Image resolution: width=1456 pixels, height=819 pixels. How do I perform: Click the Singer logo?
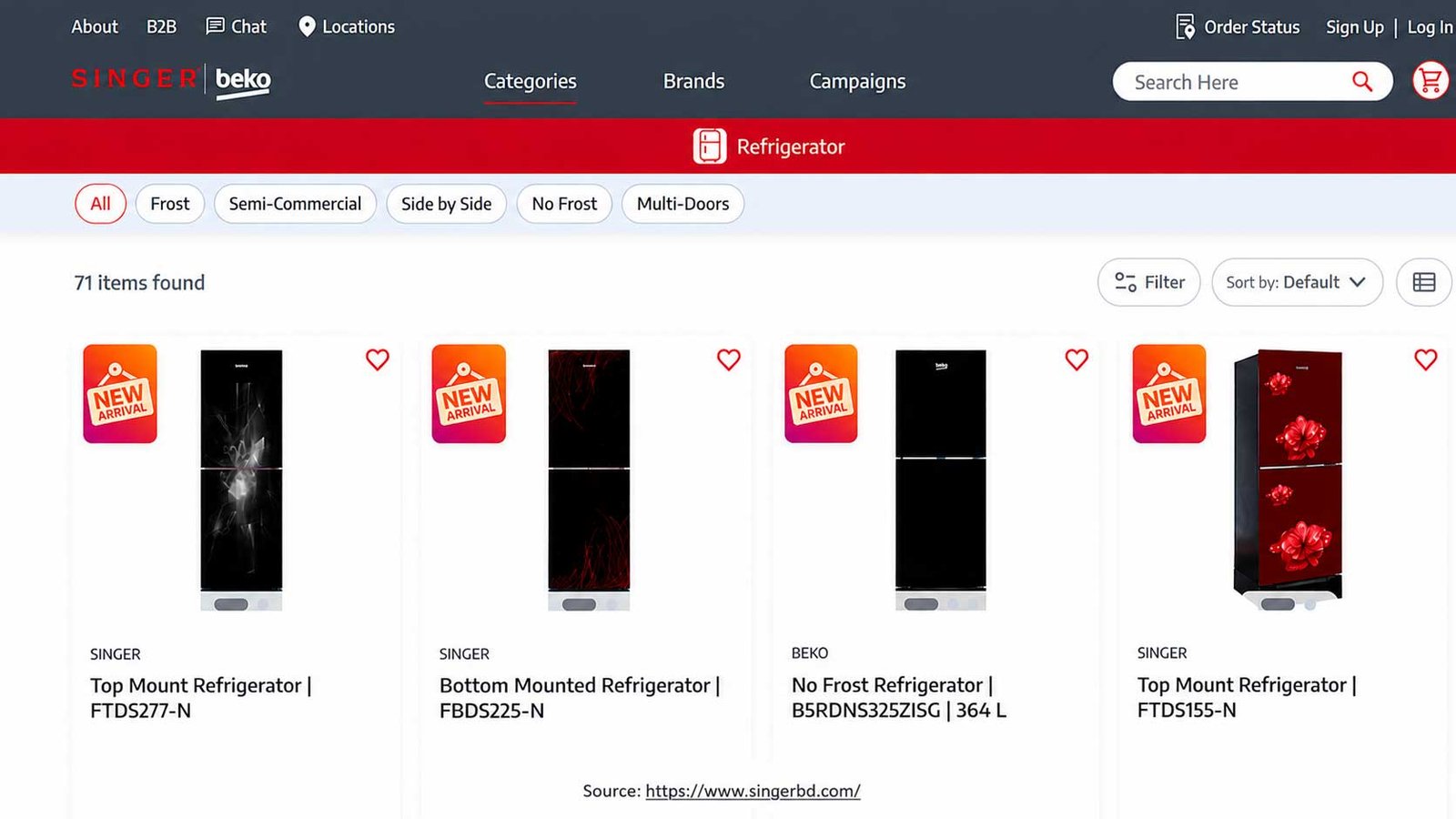tap(135, 79)
